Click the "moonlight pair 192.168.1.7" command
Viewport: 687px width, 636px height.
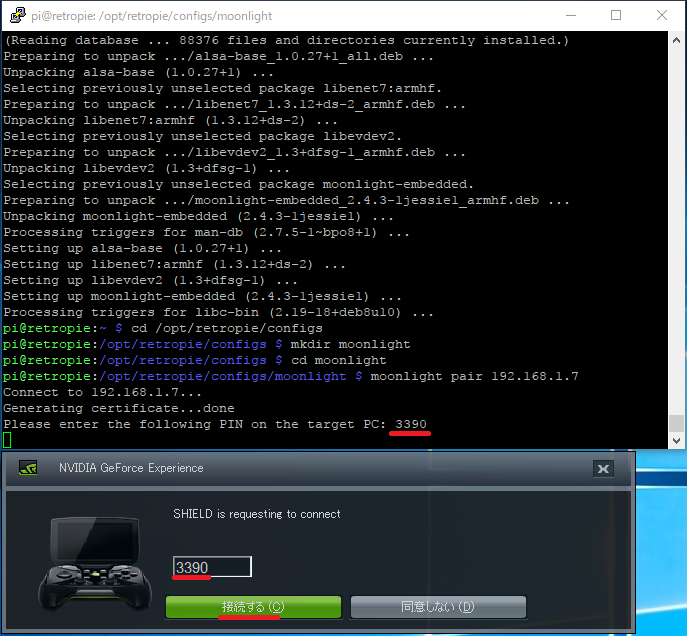tap(475, 376)
